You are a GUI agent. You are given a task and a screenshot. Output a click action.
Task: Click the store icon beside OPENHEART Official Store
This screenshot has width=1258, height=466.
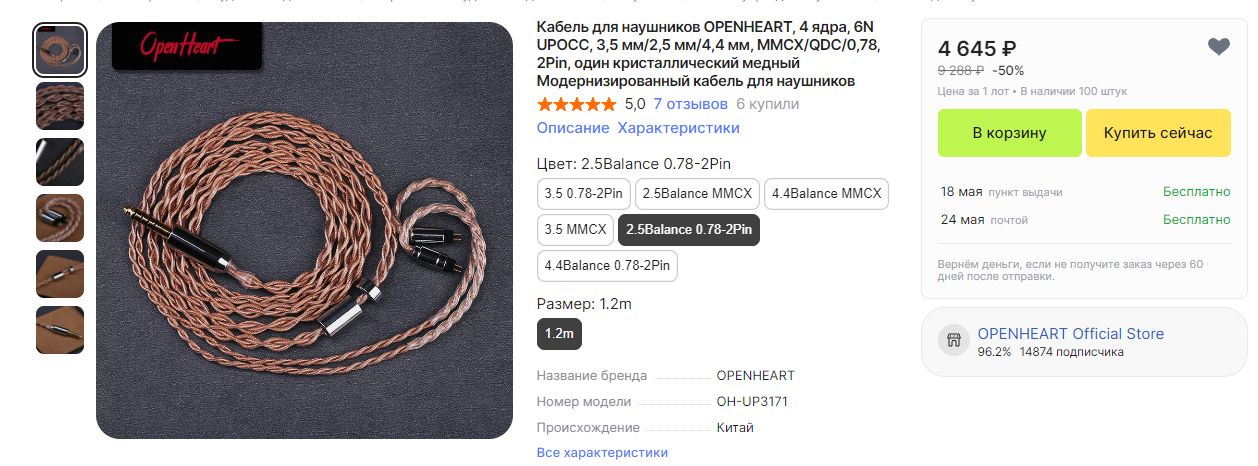coord(954,341)
